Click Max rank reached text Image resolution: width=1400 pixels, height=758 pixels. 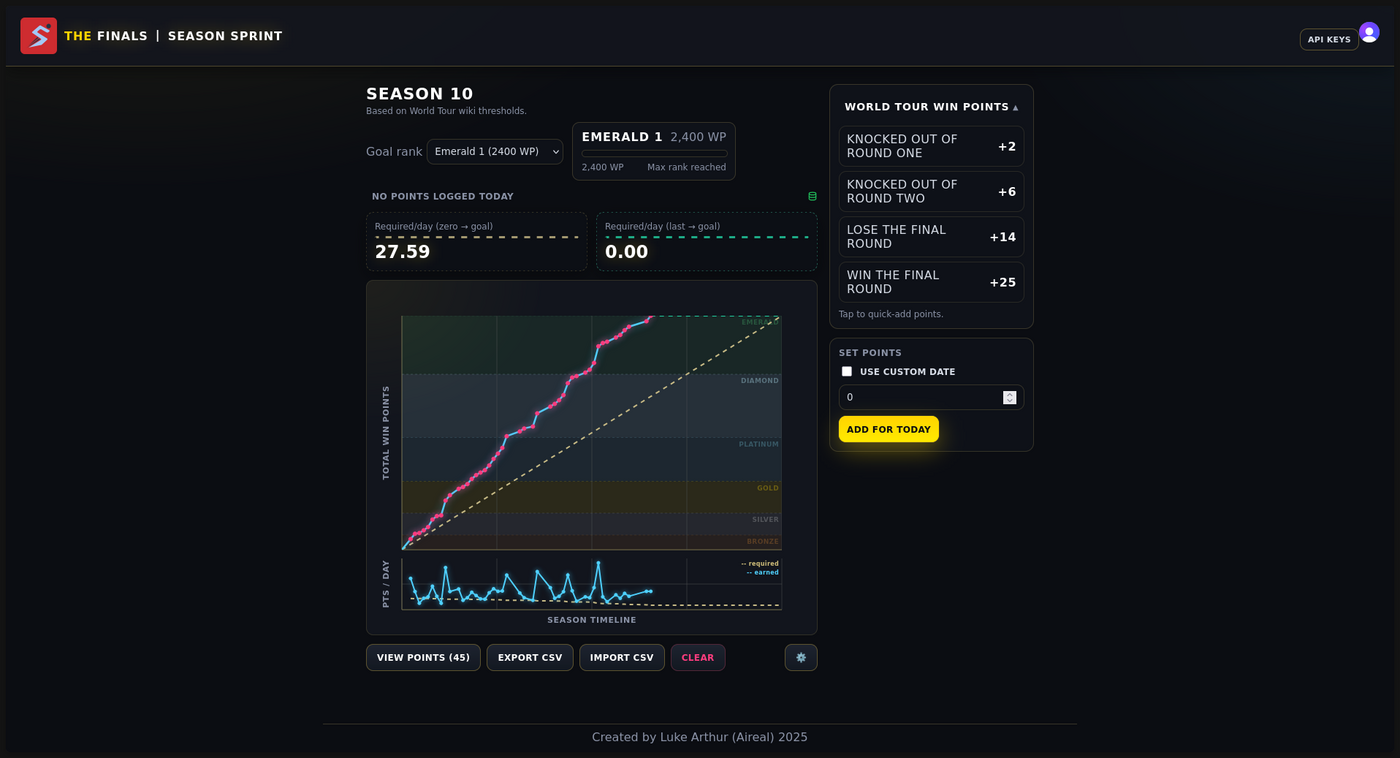coord(687,167)
